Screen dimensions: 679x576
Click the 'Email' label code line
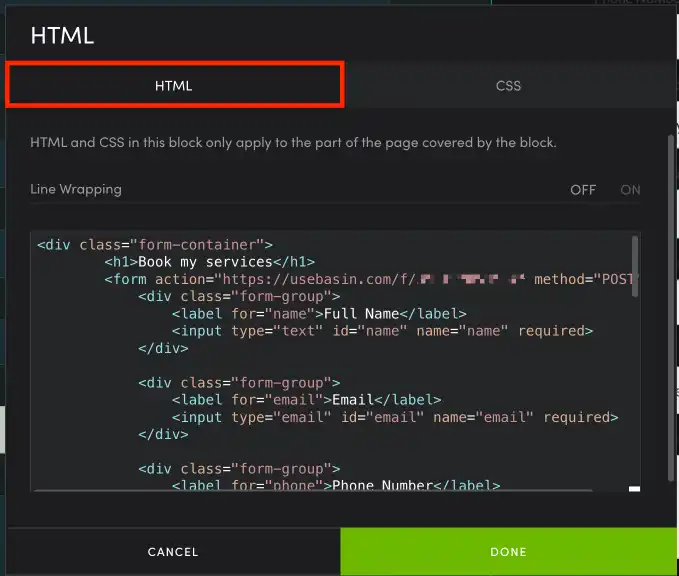(x=305, y=400)
